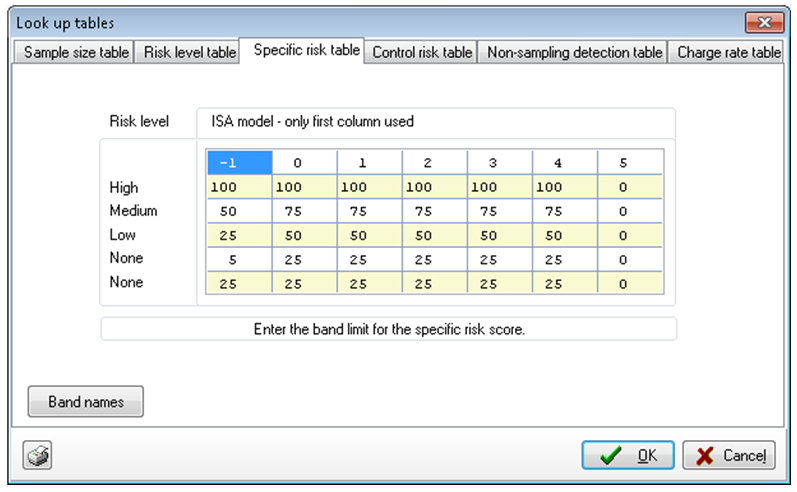
Task: Click Medium row cell showing 50
Action: (239, 211)
